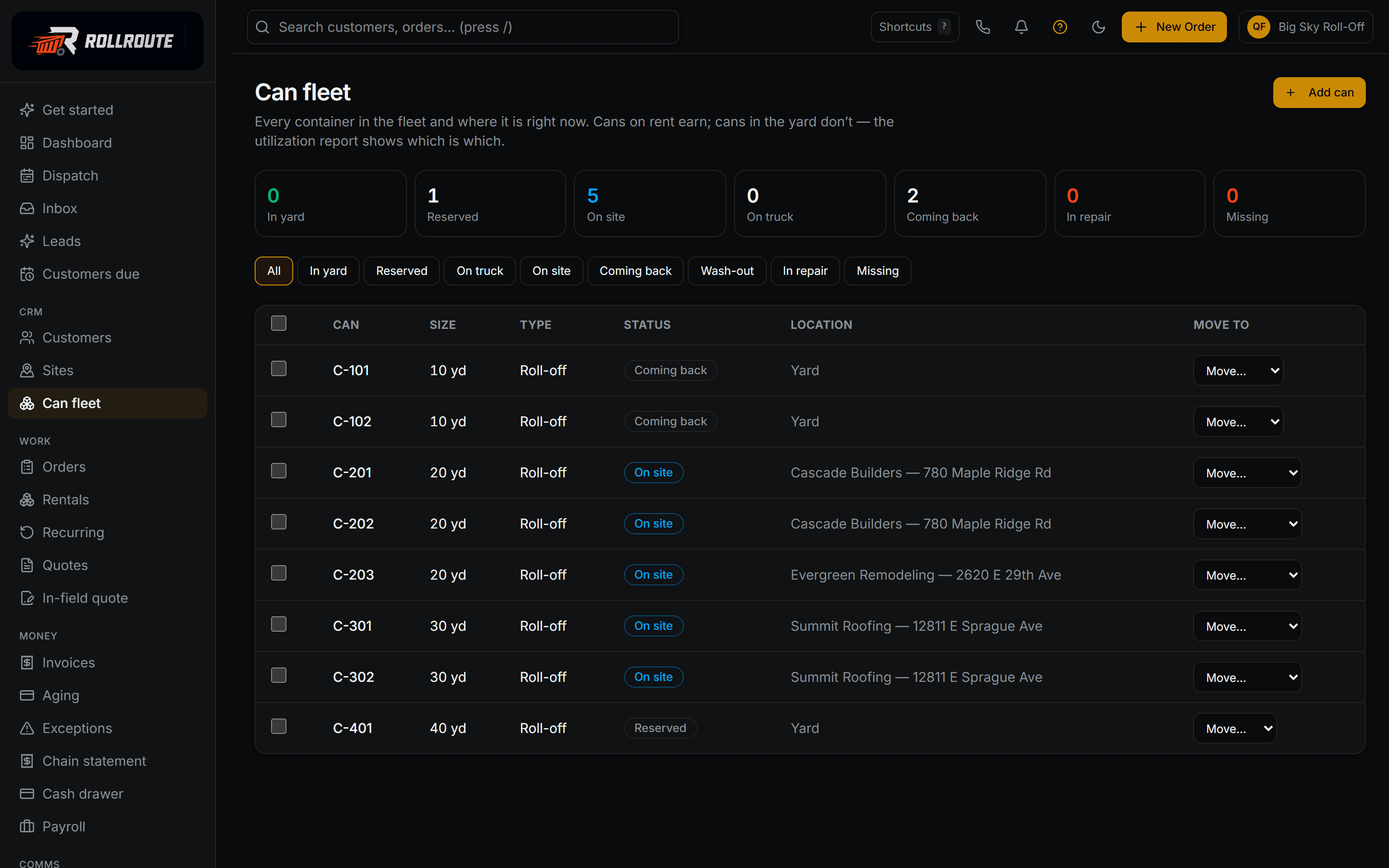Check the box for can C-401
This screenshot has height=868, width=1389.
pyautogui.click(x=278, y=726)
